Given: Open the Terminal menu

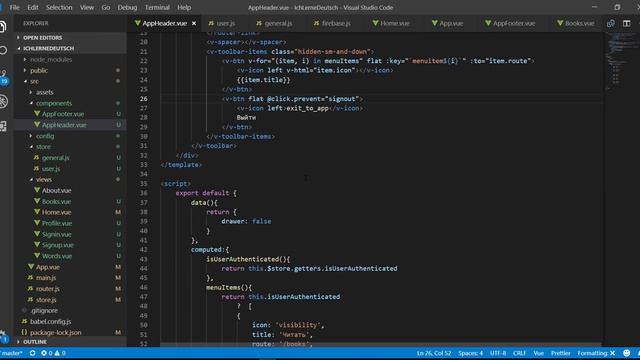Looking at the screenshot, I should tap(157, 7).
